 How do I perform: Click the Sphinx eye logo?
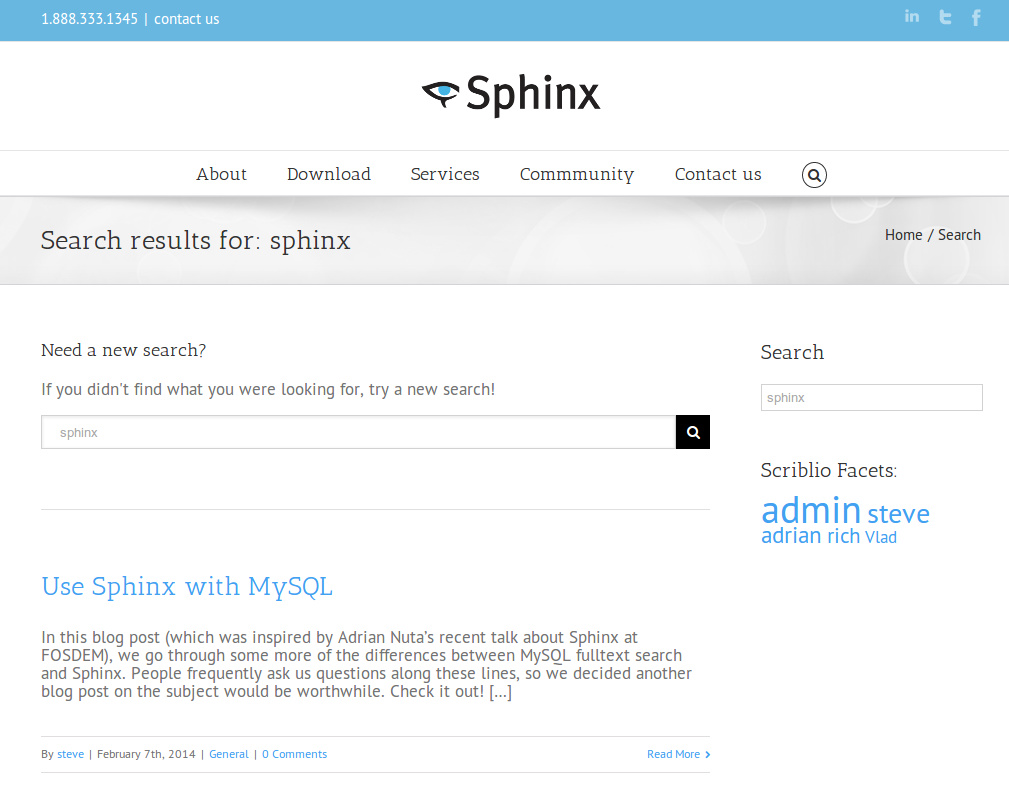click(439, 93)
